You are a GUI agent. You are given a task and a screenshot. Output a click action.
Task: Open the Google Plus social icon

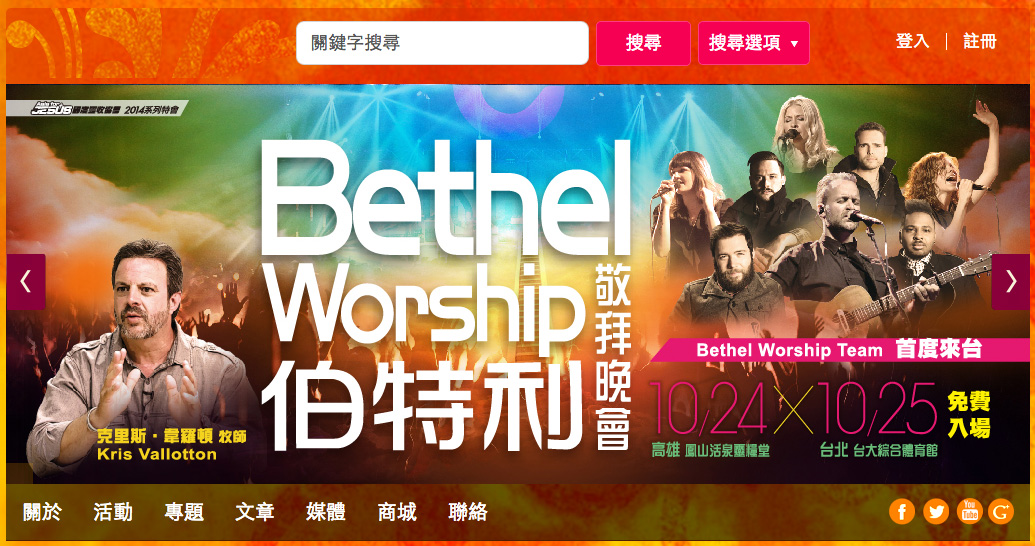[x=1001, y=512]
